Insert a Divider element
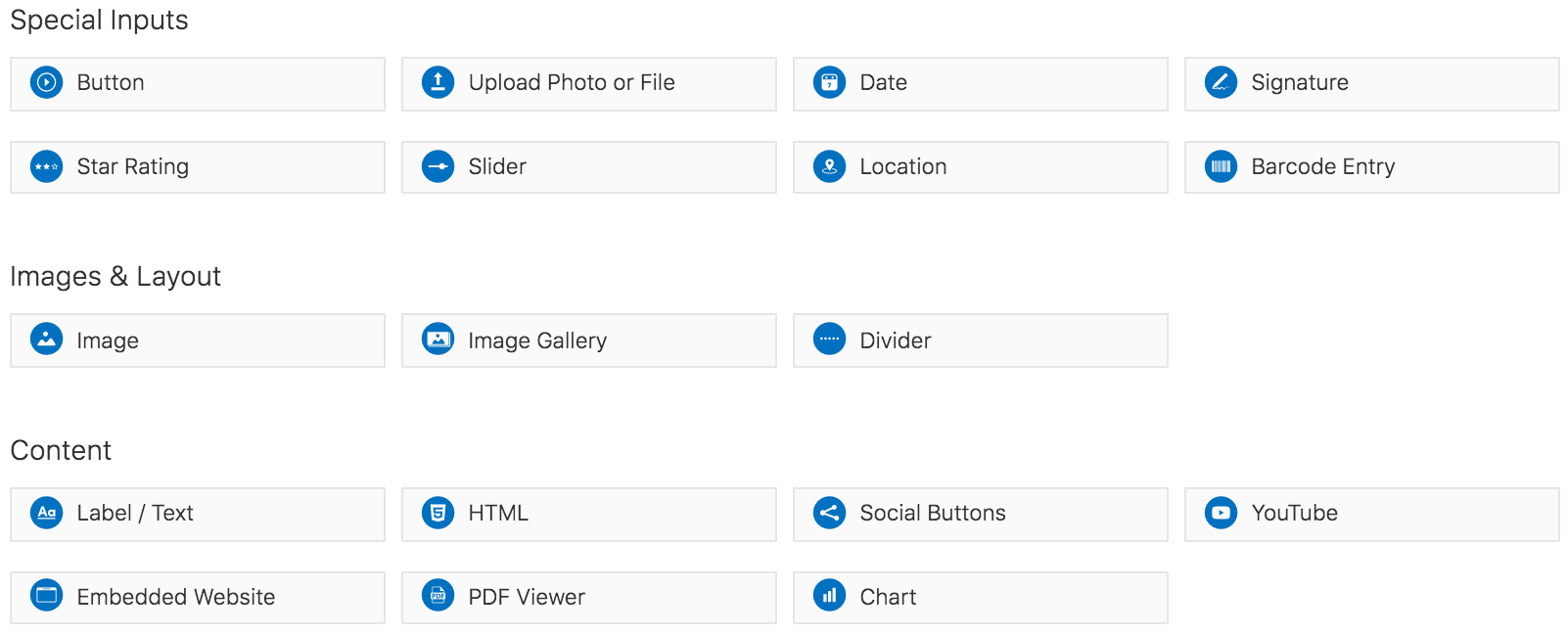Viewport: 1568px width, 634px height. (x=980, y=340)
